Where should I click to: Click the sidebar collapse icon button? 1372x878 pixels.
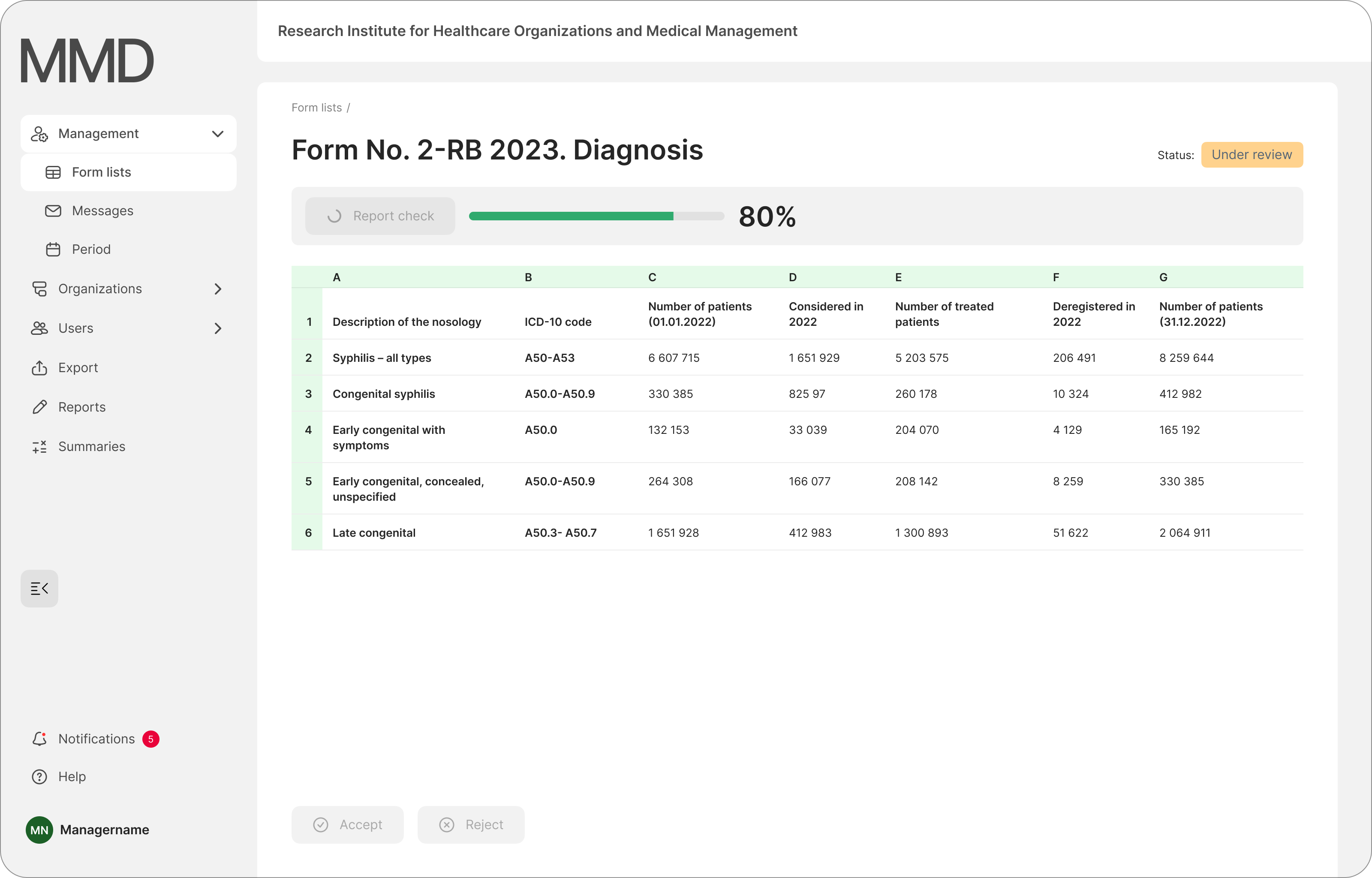pyautogui.click(x=39, y=588)
